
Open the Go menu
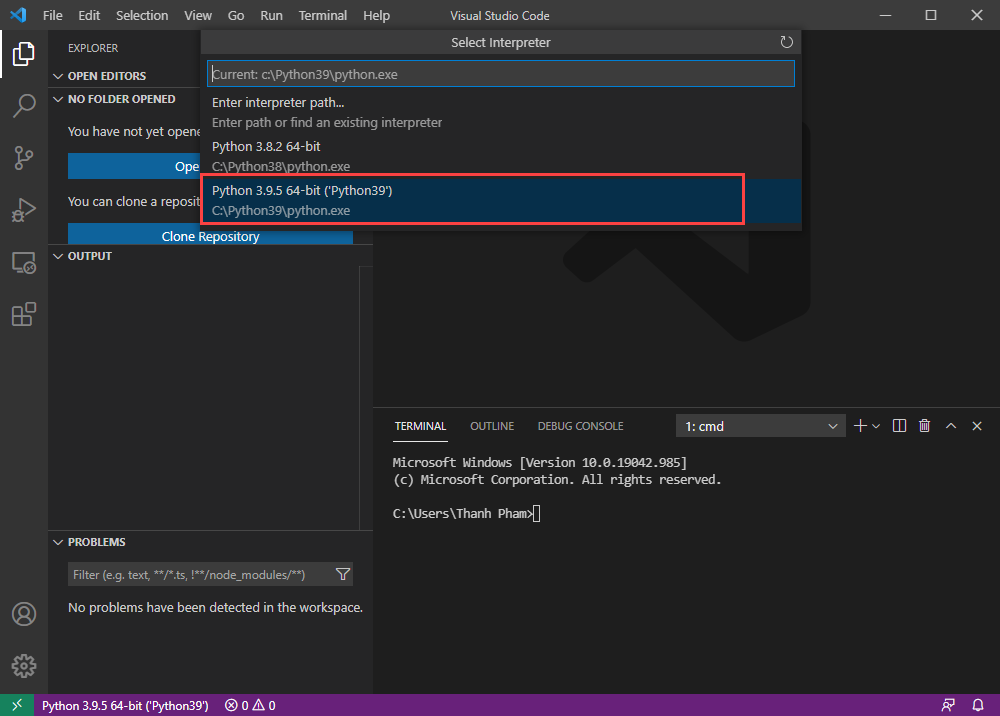tap(236, 15)
